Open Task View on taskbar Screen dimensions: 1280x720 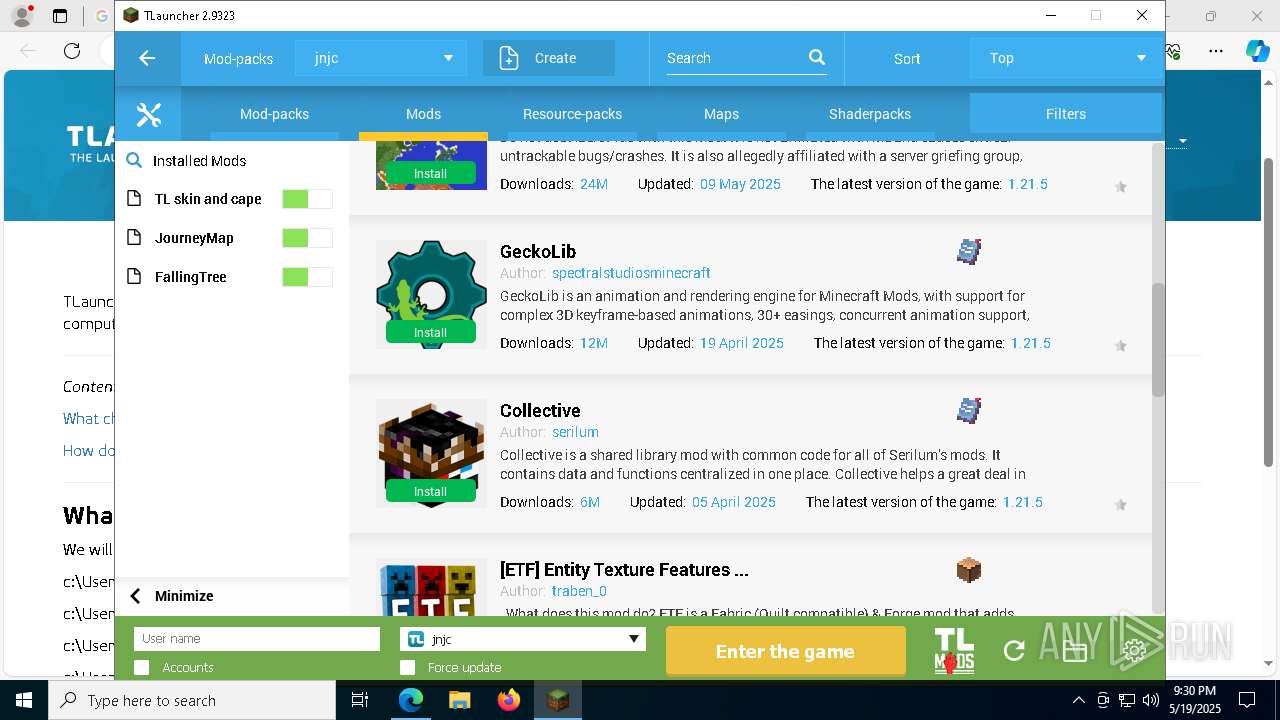click(x=360, y=700)
